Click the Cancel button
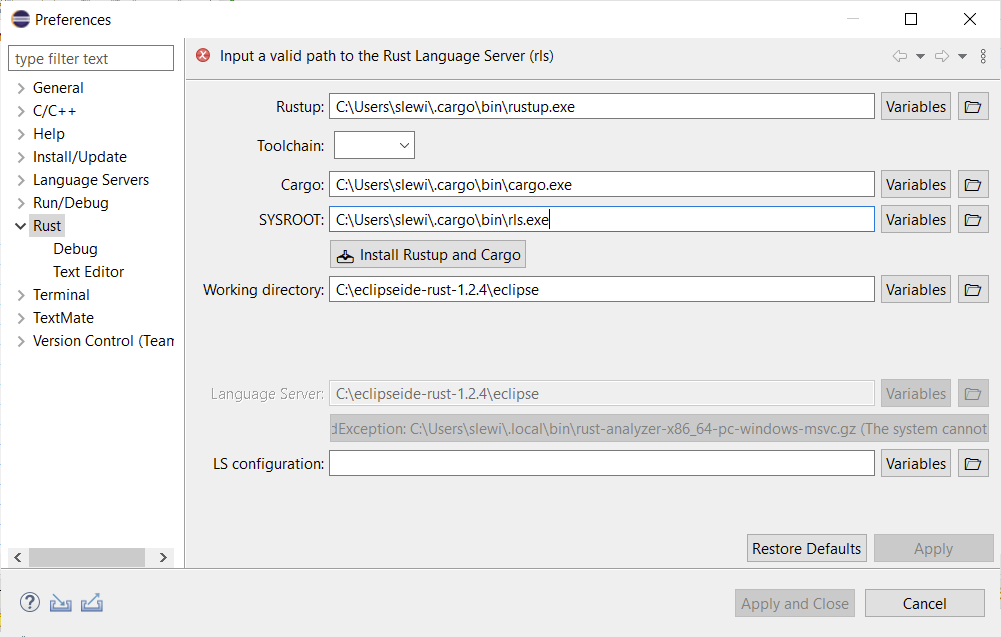This screenshot has height=637, width=1001. point(924,603)
